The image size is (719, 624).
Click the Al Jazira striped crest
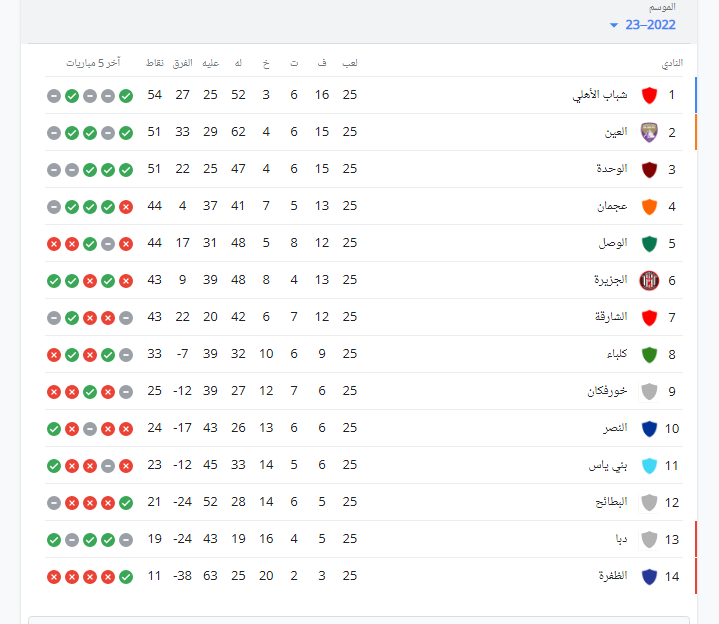[649, 281]
